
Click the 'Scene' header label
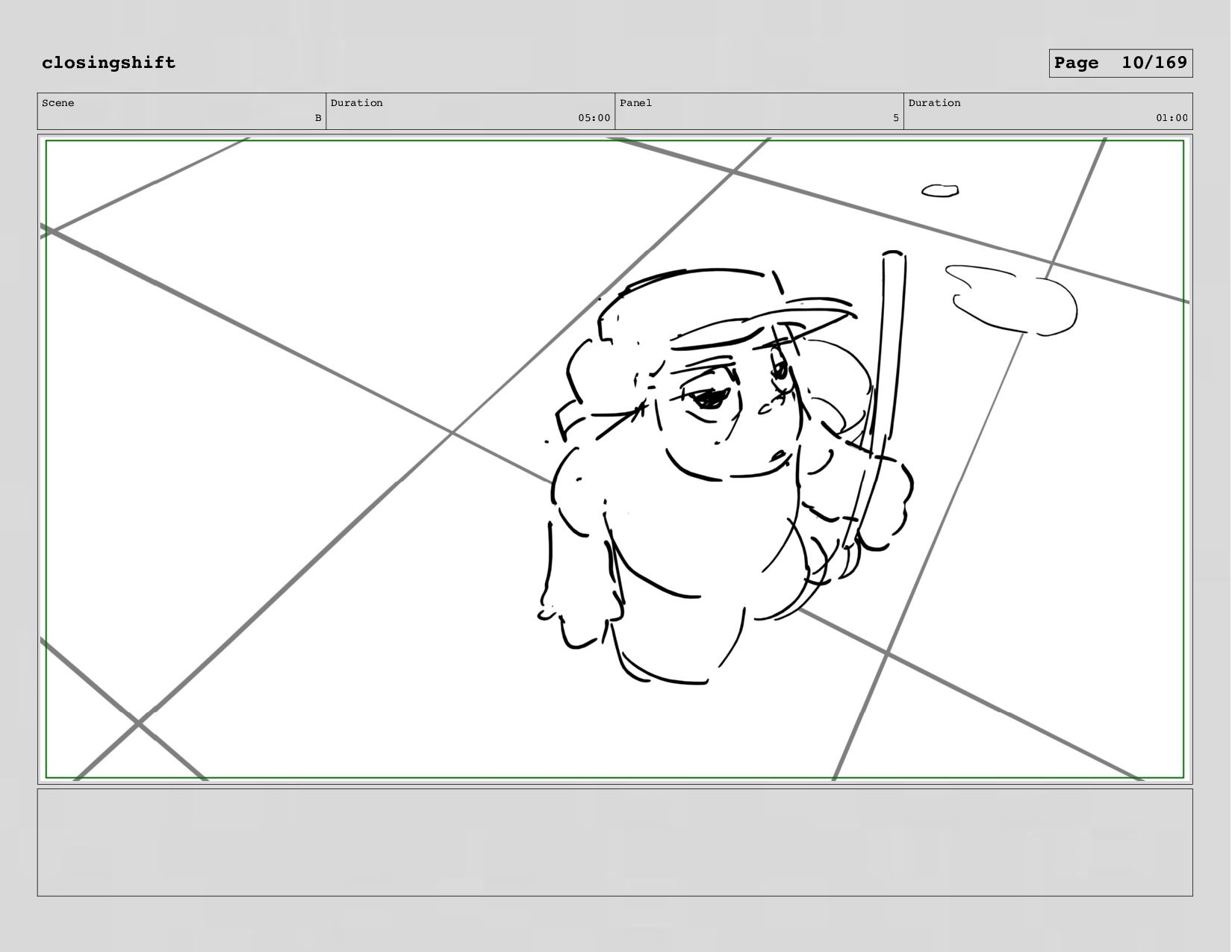click(58, 103)
